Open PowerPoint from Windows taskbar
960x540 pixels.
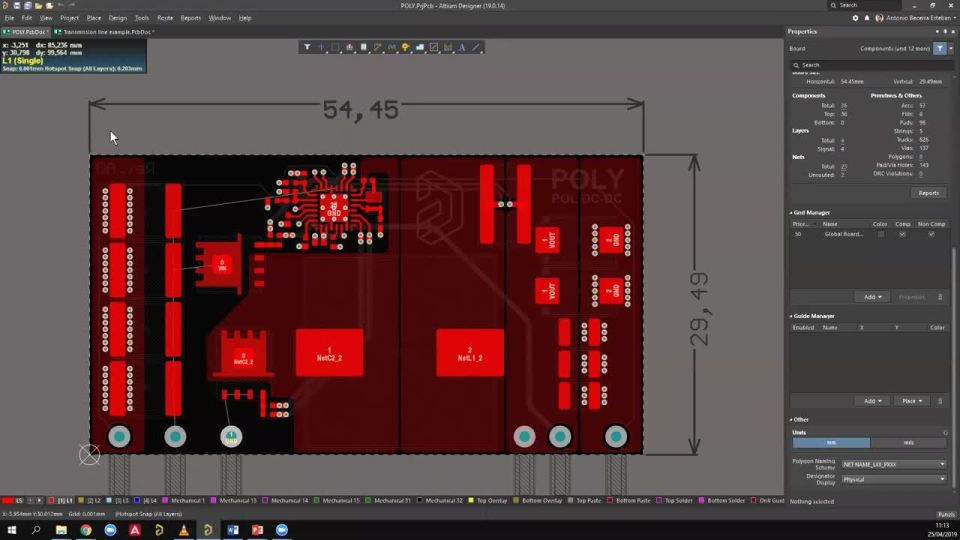tap(257, 530)
